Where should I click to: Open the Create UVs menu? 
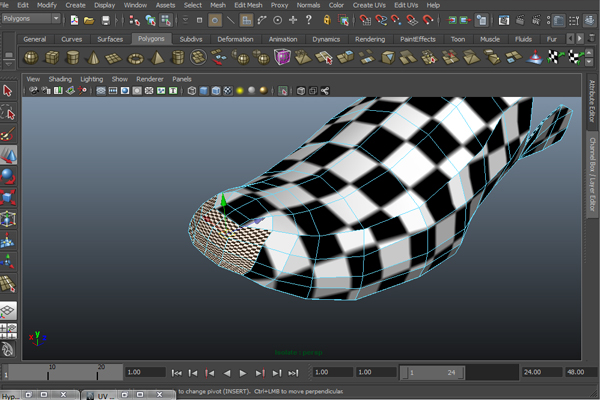click(369, 5)
